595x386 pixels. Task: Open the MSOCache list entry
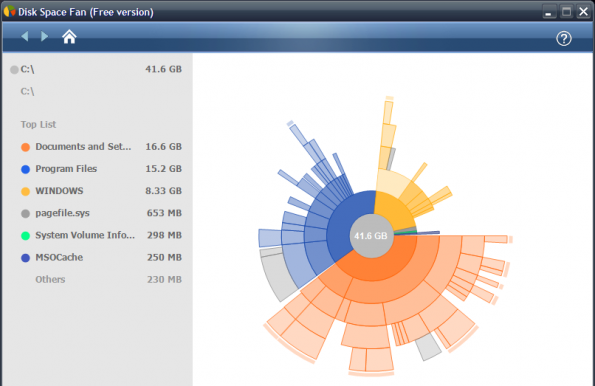tap(101, 257)
